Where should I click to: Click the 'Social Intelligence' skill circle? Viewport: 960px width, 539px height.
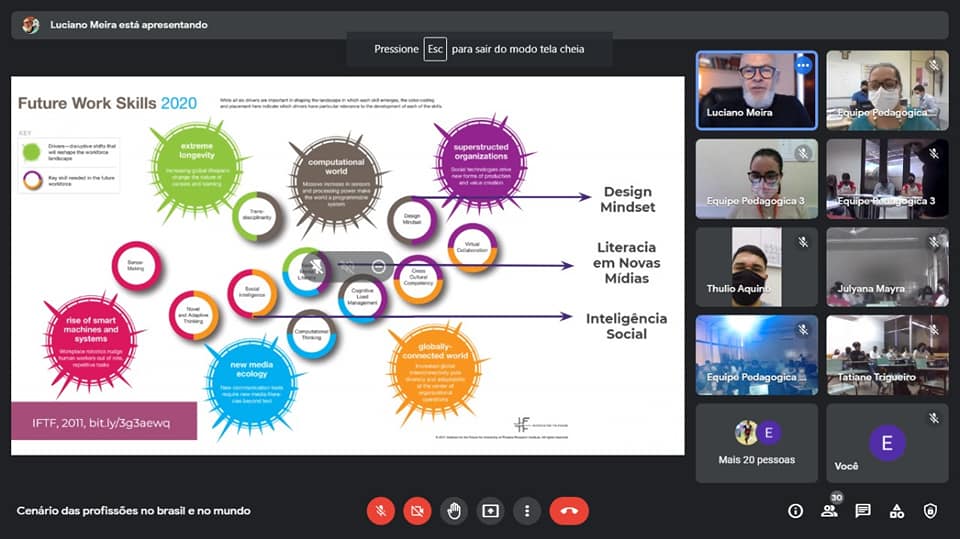[252, 293]
